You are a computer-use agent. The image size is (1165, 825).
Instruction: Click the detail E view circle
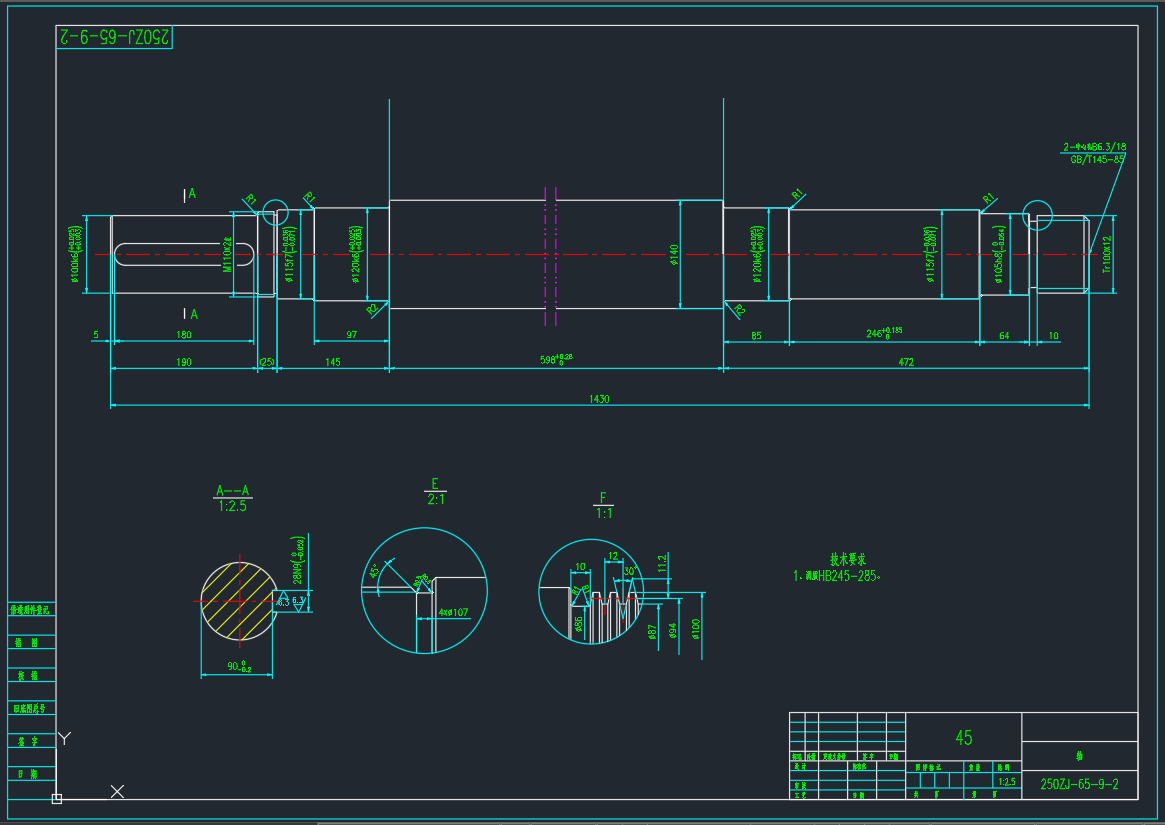pyautogui.click(x=424, y=591)
